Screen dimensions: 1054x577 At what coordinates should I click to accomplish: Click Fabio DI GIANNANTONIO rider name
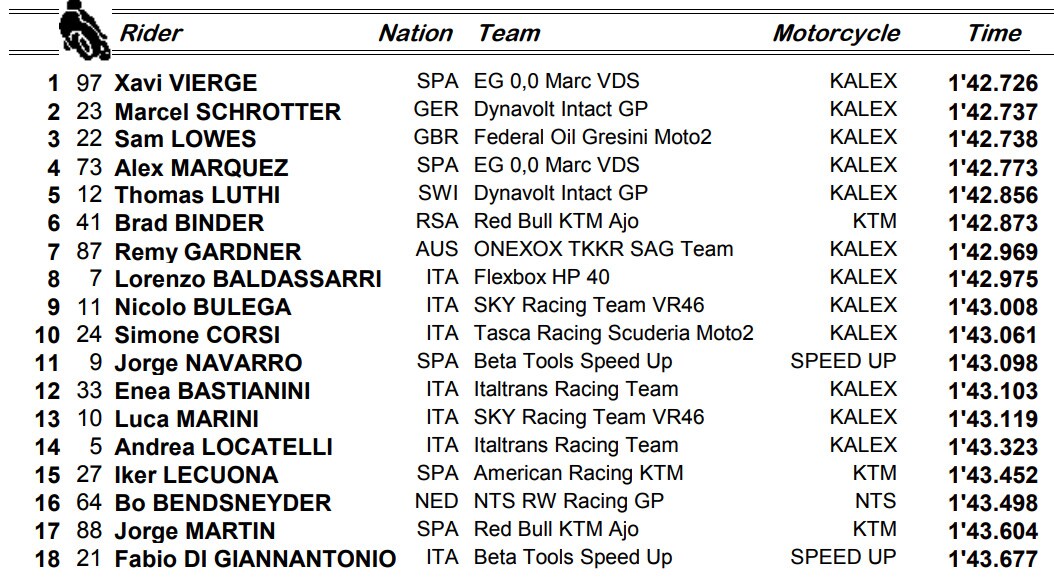(255, 559)
